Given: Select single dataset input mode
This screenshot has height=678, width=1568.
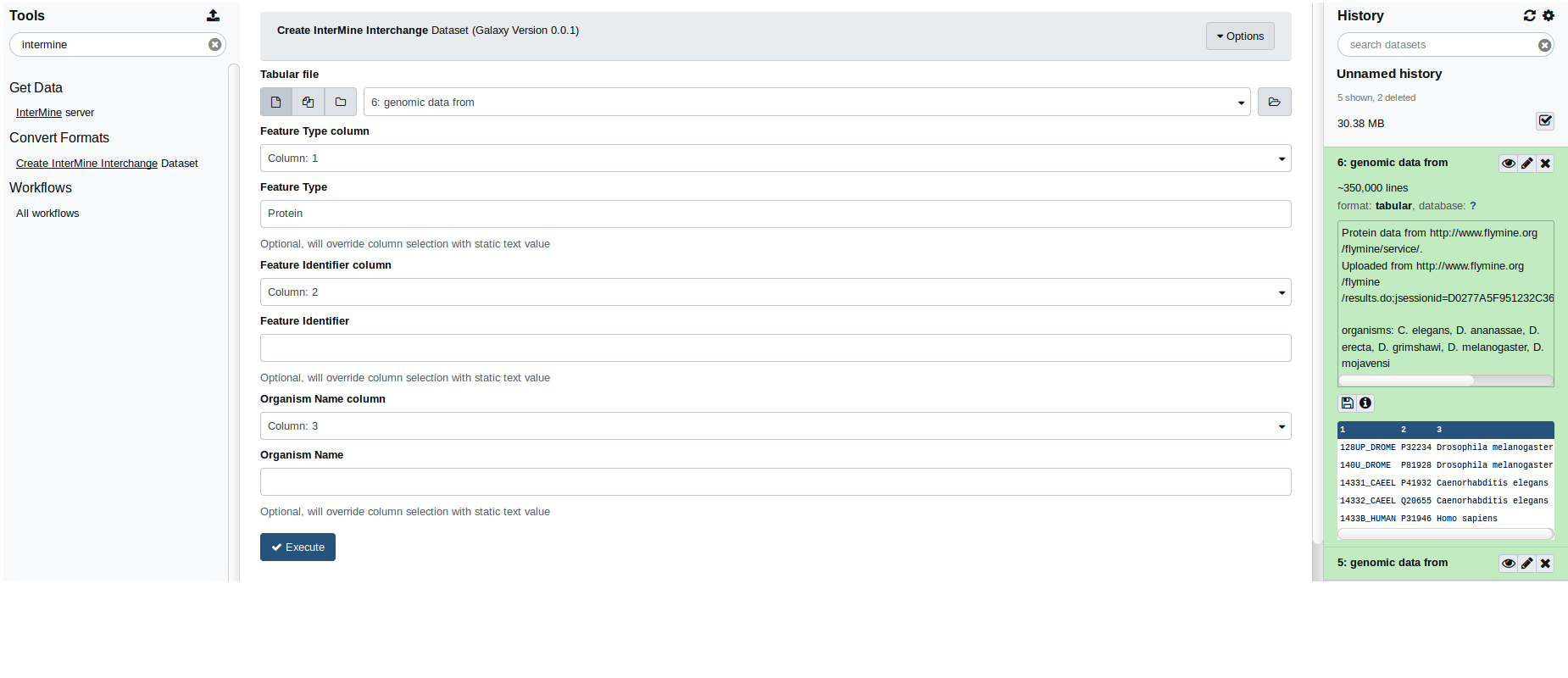Looking at the screenshot, I should 276,102.
